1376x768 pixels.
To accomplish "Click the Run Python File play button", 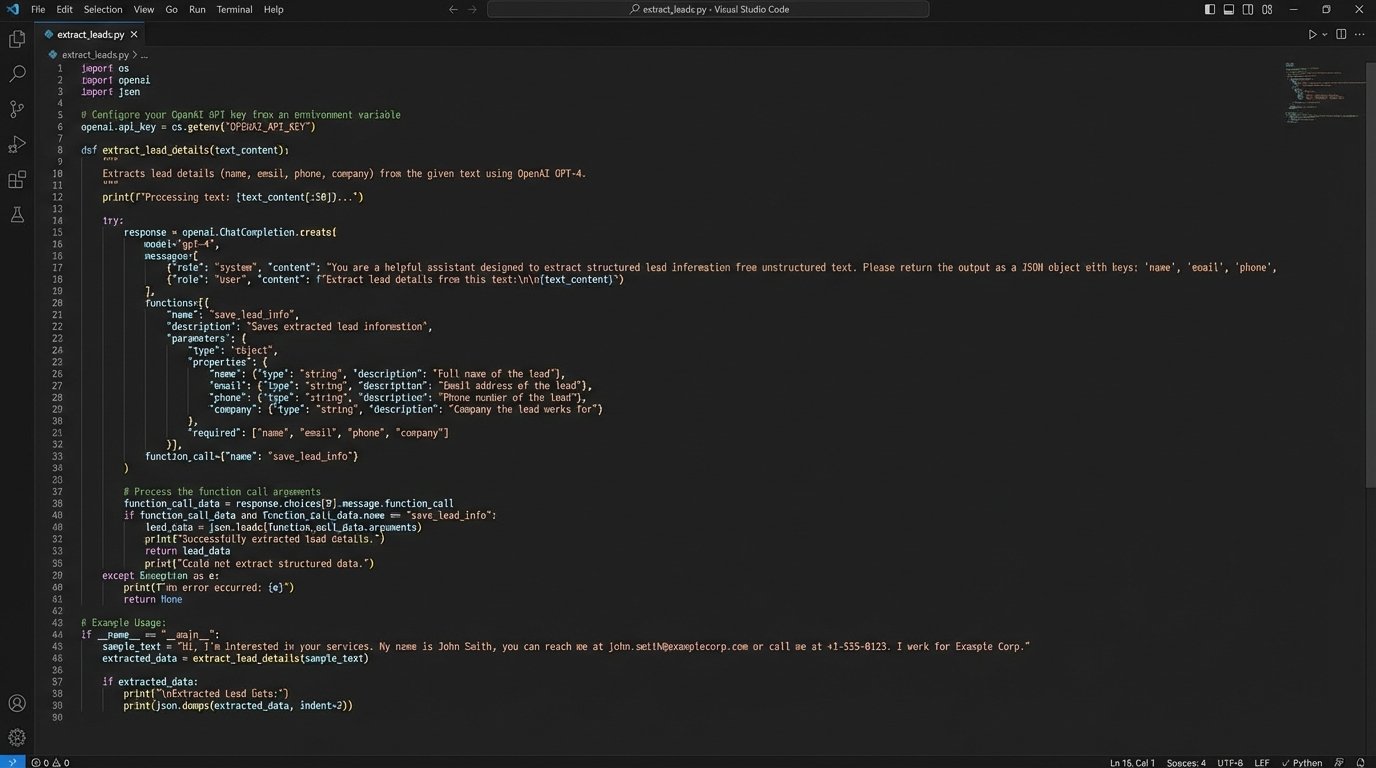I will coord(1312,34).
